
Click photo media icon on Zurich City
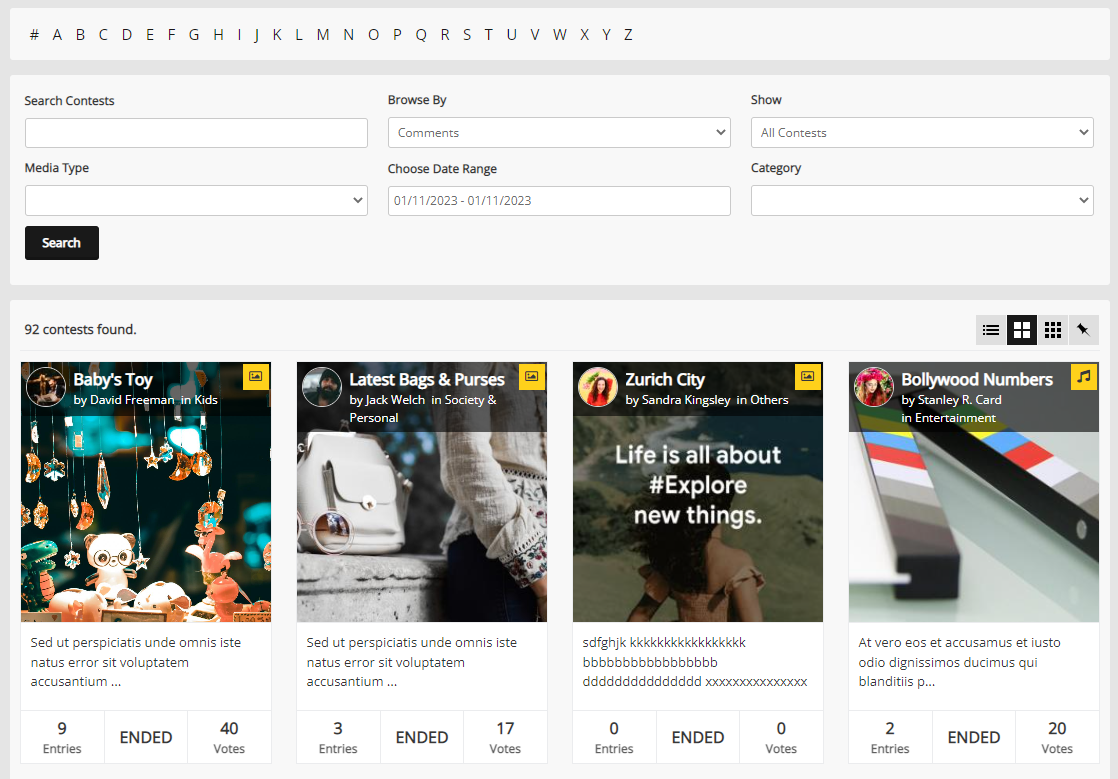pyautogui.click(x=808, y=377)
